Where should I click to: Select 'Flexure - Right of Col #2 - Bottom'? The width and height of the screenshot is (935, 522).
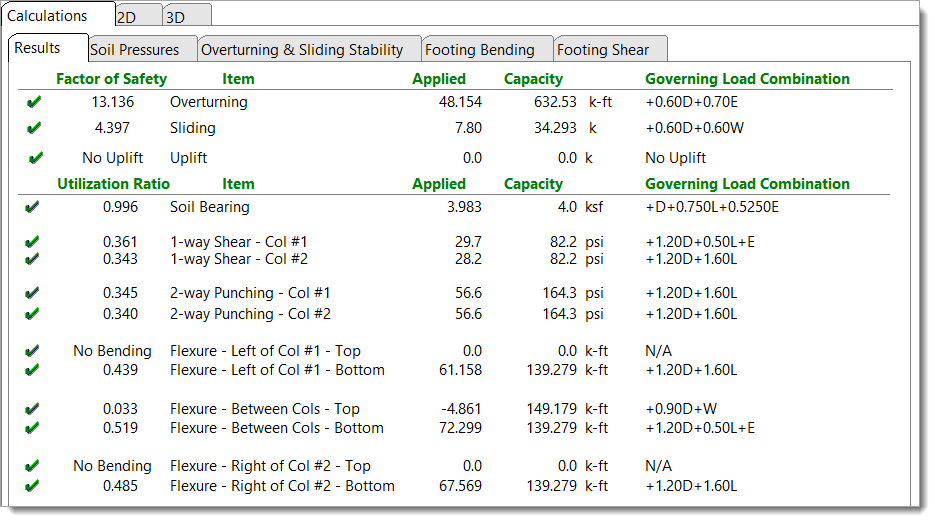point(282,486)
